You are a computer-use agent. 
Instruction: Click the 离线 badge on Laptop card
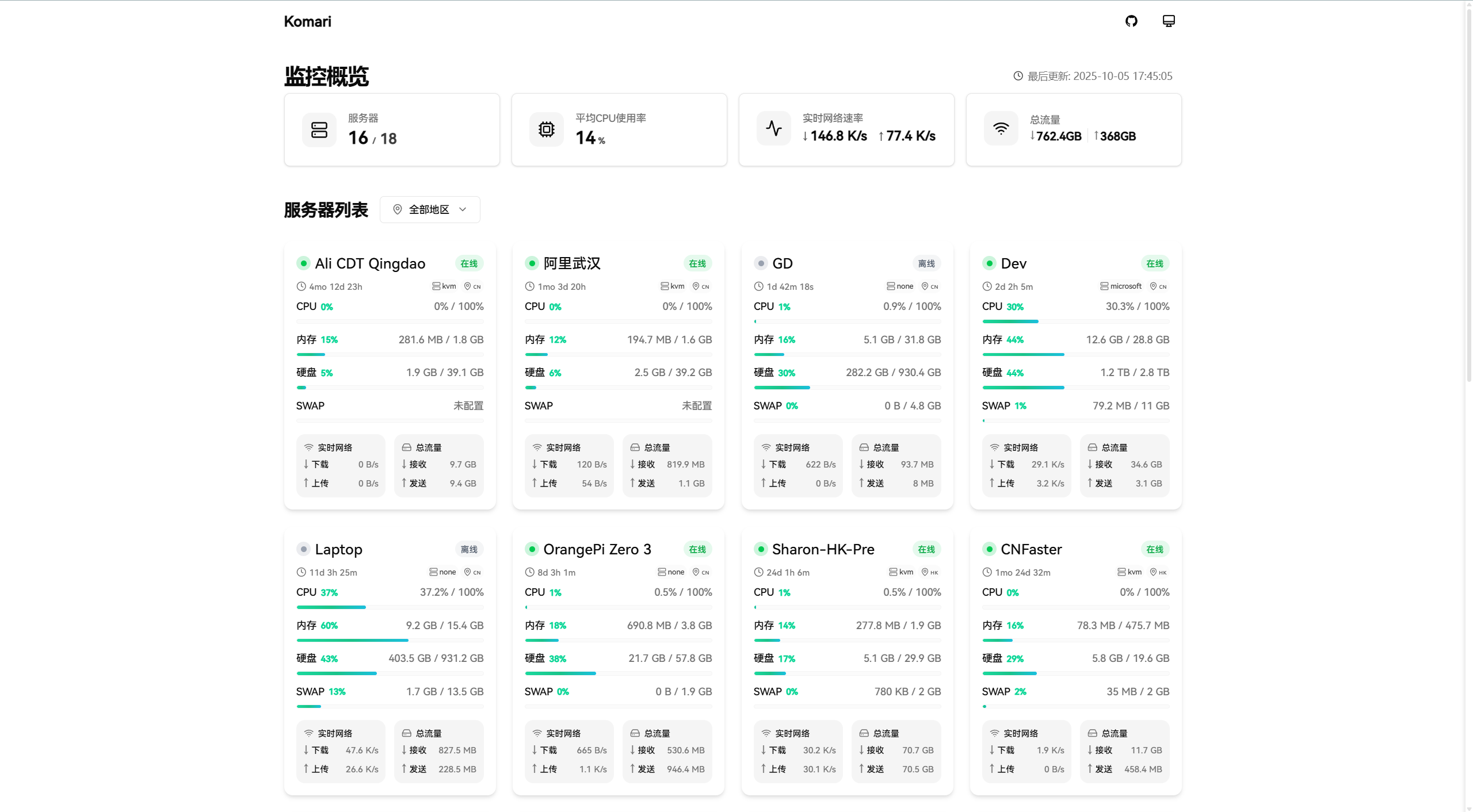click(x=469, y=549)
